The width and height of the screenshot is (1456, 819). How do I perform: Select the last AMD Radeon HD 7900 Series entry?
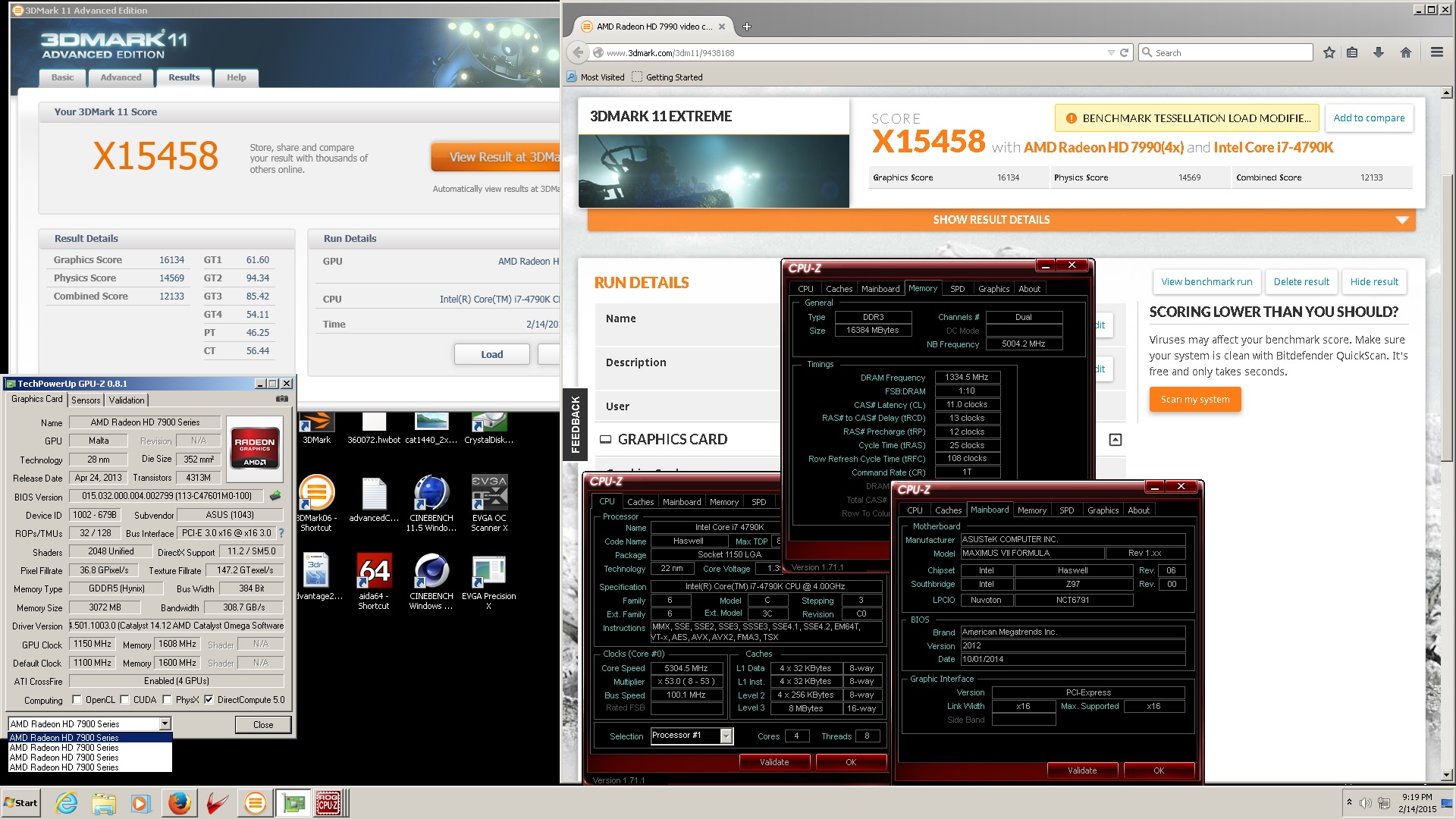point(90,767)
